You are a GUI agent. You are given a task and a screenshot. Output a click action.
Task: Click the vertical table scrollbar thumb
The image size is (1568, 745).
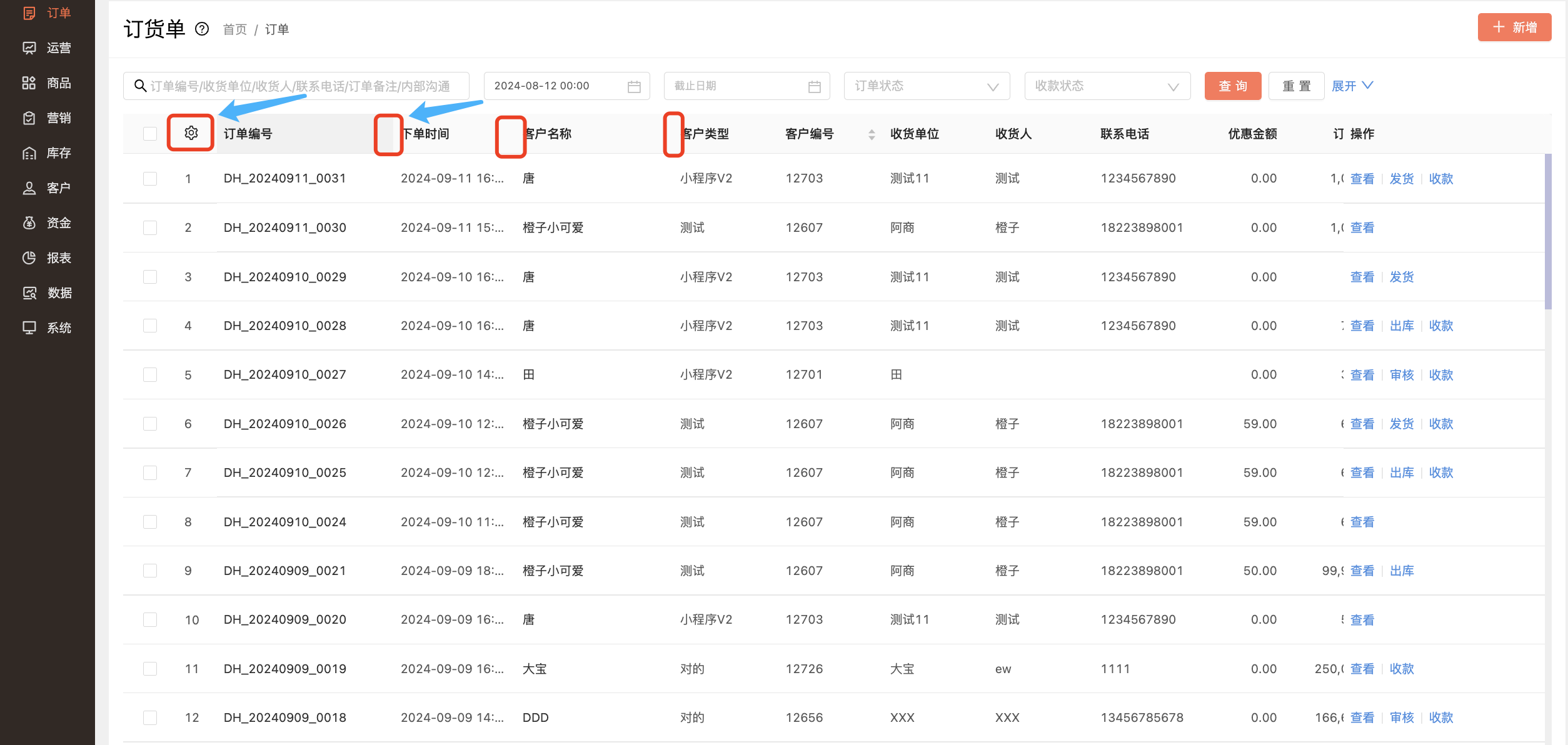coord(1548,231)
